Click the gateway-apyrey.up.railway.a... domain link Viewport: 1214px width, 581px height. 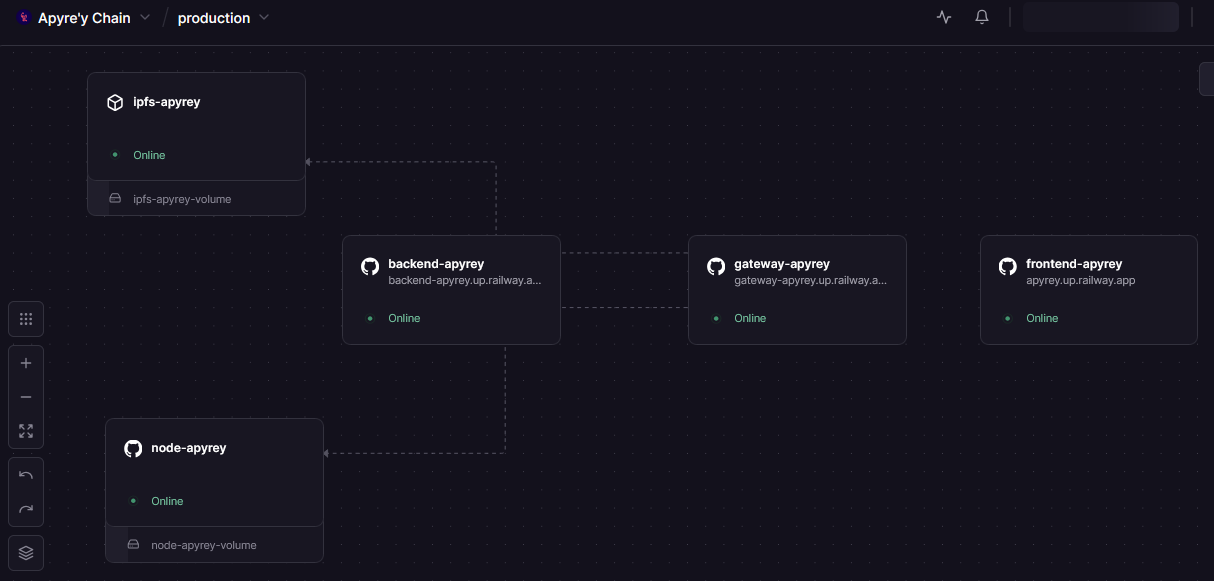(x=810, y=281)
